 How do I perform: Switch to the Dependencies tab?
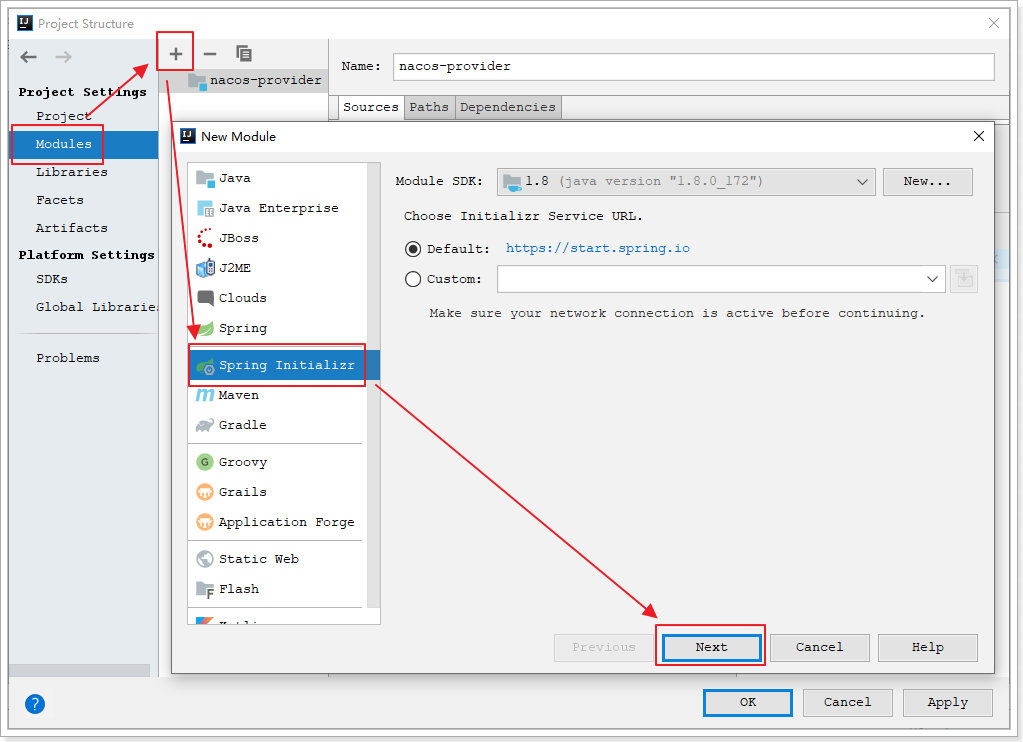508,107
